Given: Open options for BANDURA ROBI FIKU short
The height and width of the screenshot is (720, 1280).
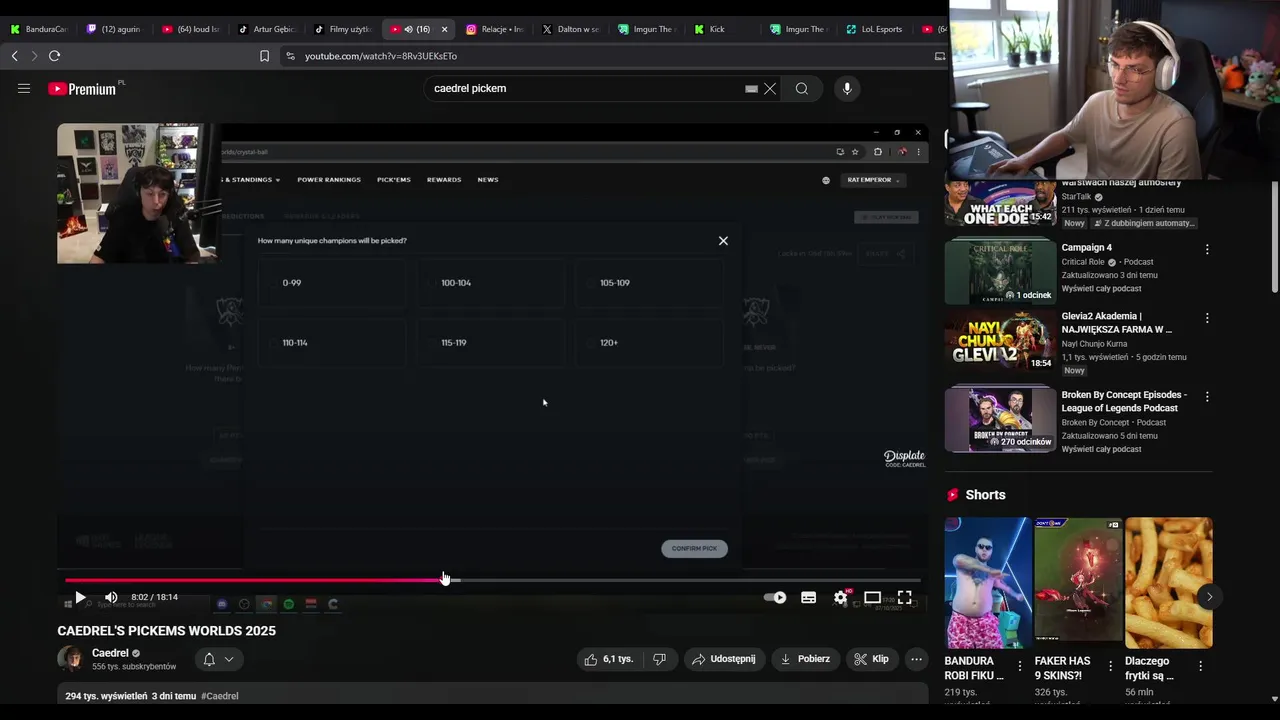Looking at the screenshot, I should 1020,665.
